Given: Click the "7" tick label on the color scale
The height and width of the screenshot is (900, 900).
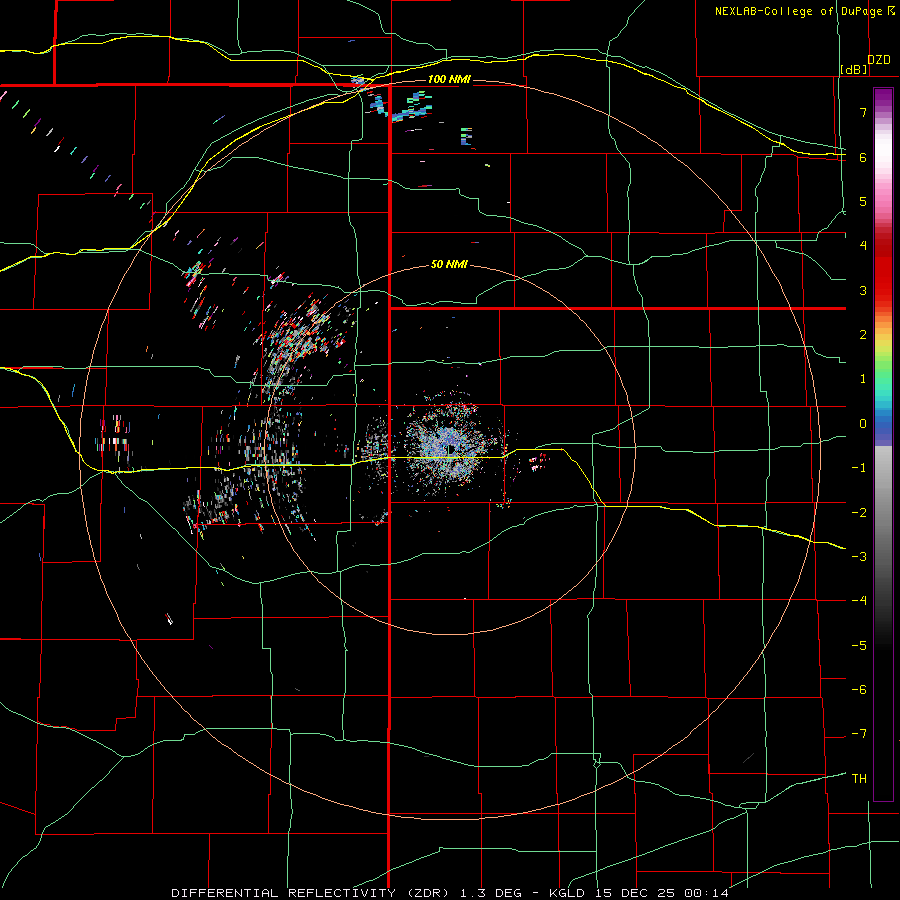Looking at the screenshot, I should (x=863, y=112).
